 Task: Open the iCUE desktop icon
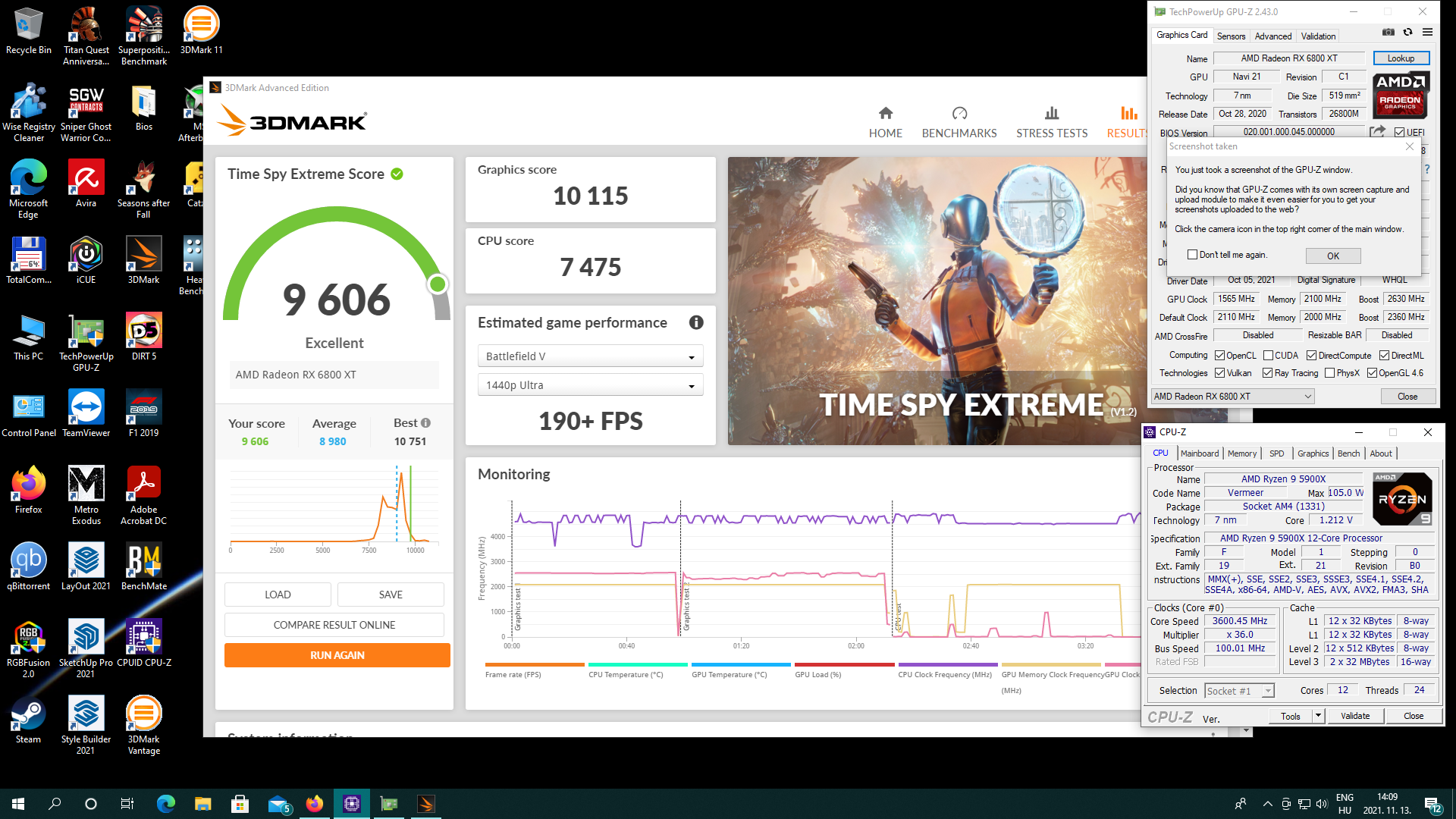point(86,260)
